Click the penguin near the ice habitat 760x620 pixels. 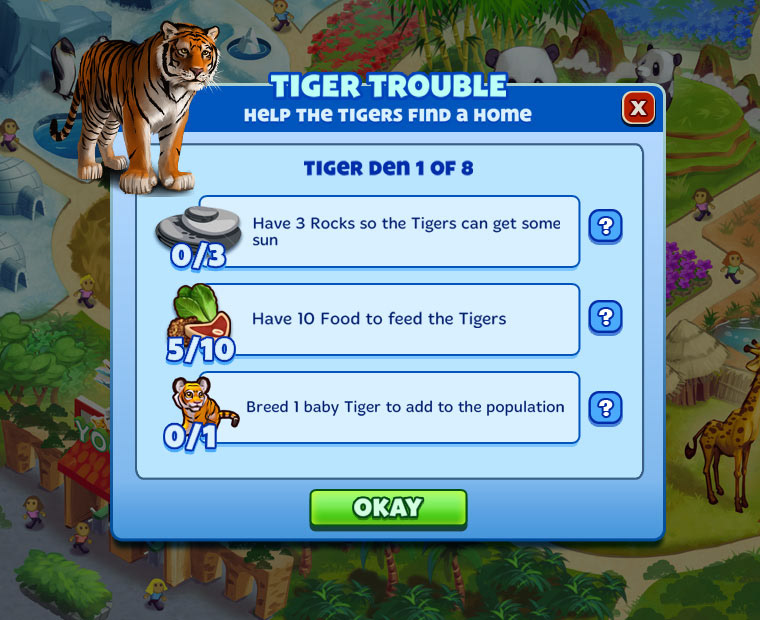click(x=64, y=68)
